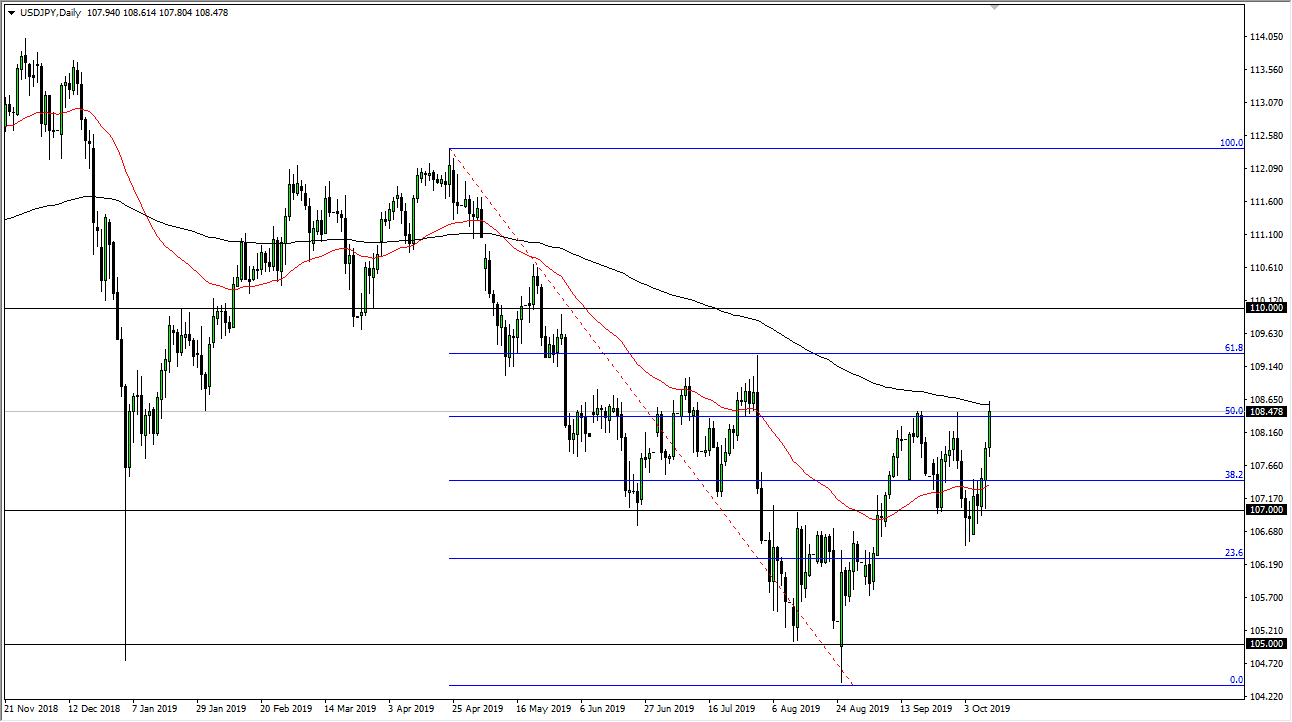Click the USDJPY,Daily chart title text

coord(50,13)
